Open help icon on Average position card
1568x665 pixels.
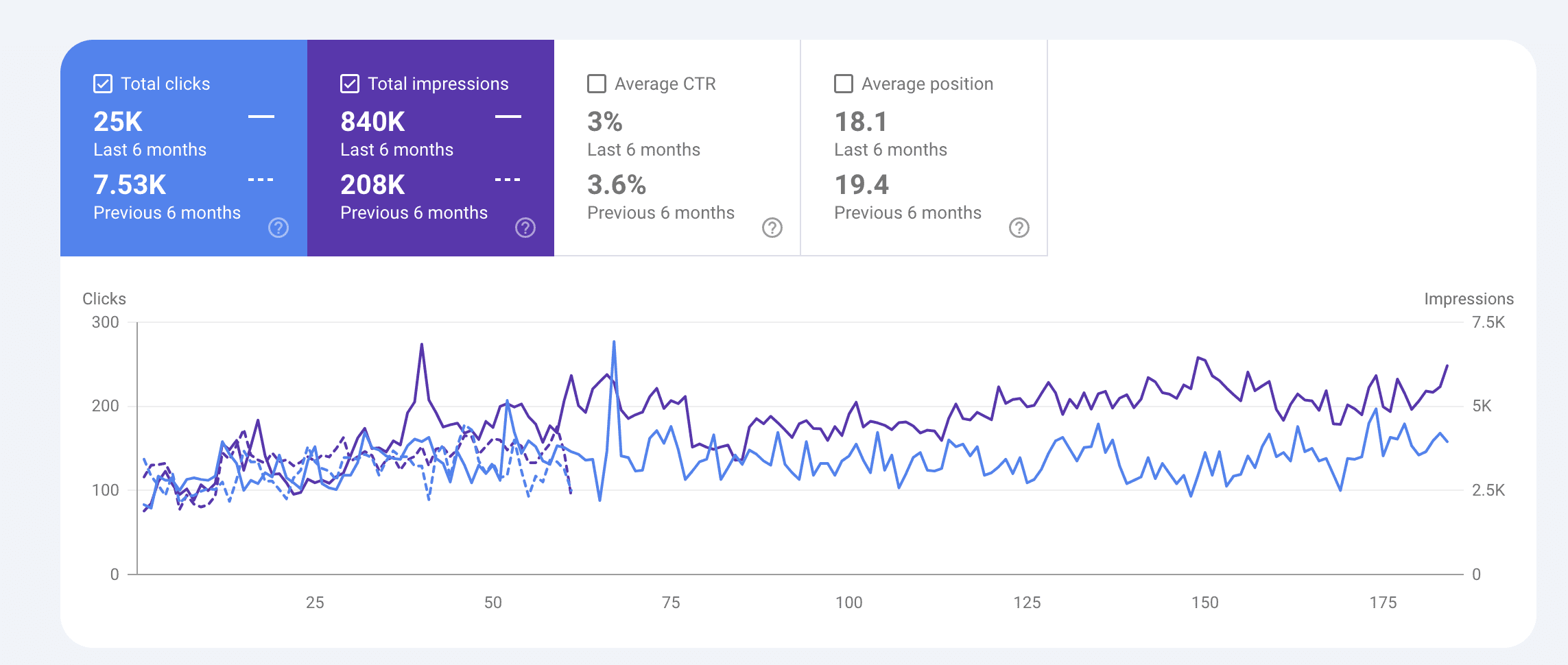pyautogui.click(x=1019, y=228)
